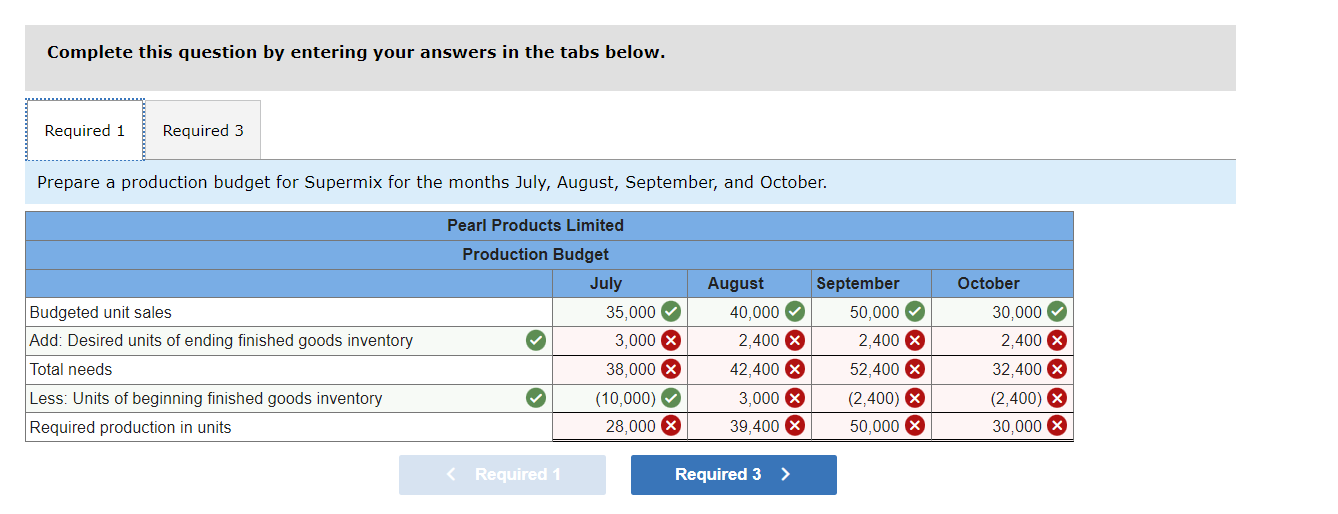Click the red X beside September ending inventory 2,400

(915, 340)
